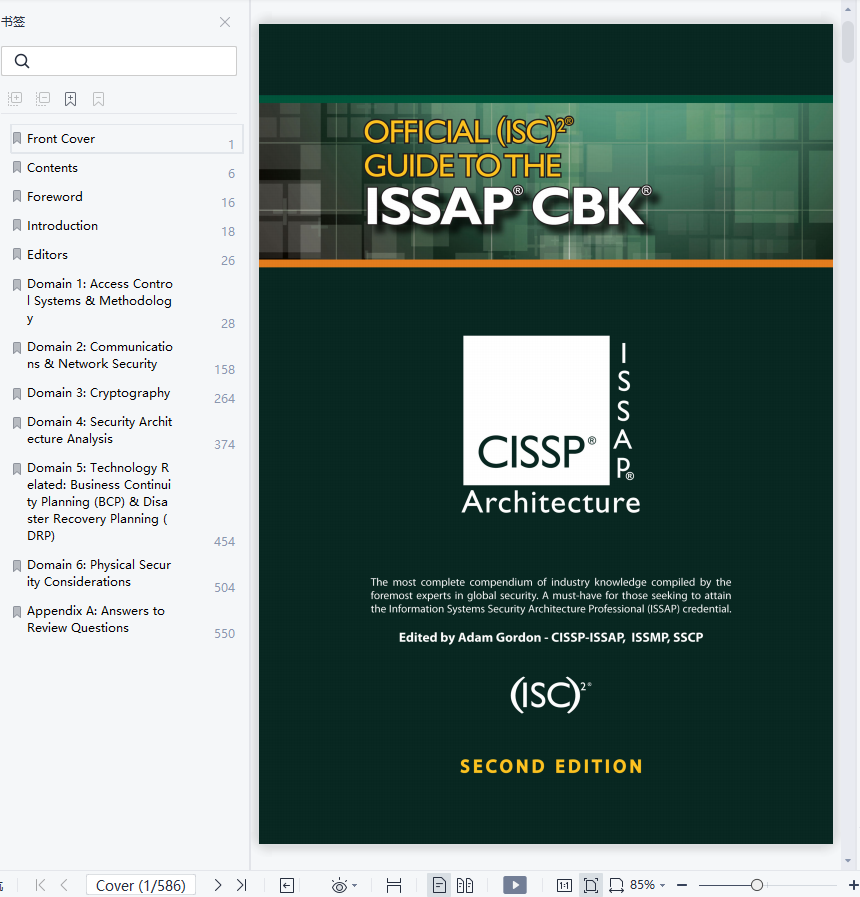The height and width of the screenshot is (897, 860).
Task: Toggle fit page to window
Action: (x=590, y=886)
